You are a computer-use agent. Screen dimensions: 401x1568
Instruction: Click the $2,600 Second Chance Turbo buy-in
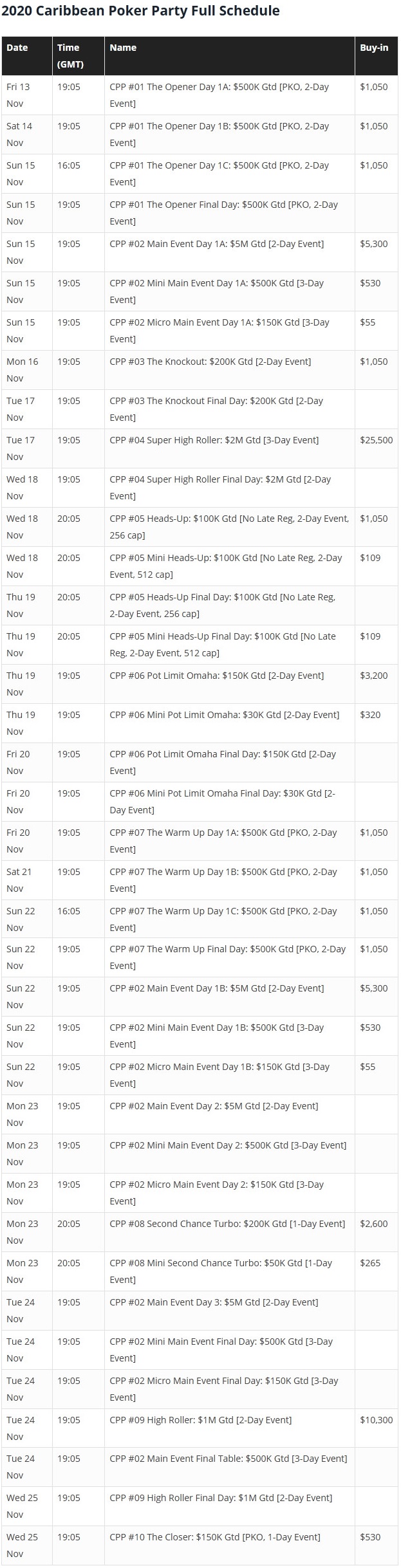click(x=374, y=1223)
